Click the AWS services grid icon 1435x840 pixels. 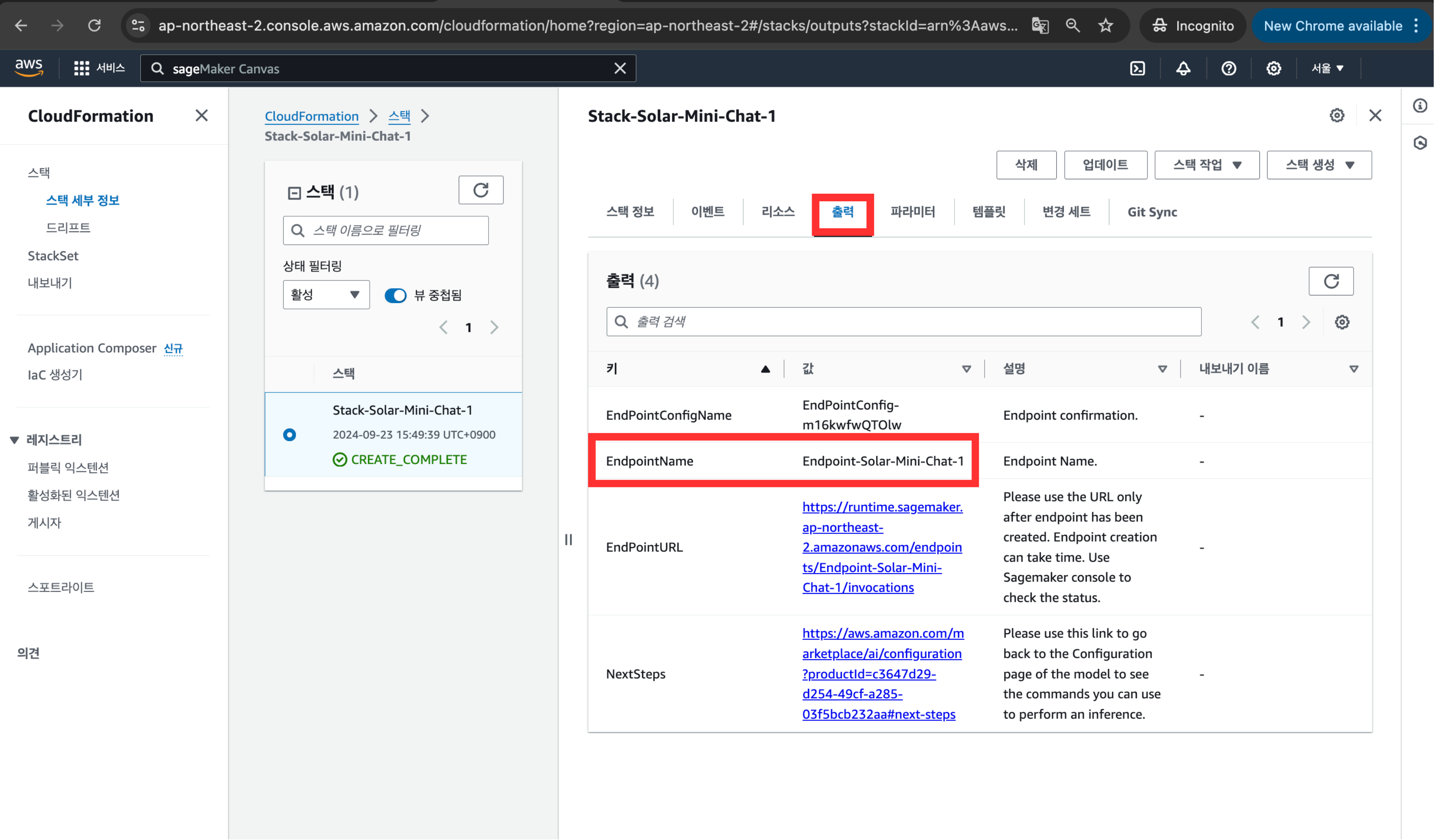coord(81,69)
